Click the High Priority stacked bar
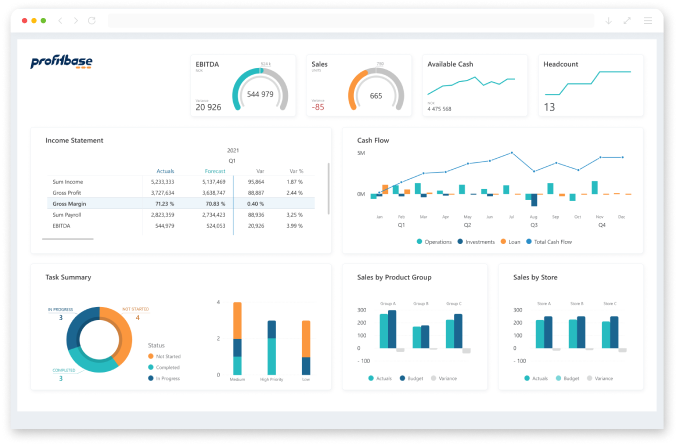Image resolution: width=678 pixels, height=445 pixels. coord(272,348)
